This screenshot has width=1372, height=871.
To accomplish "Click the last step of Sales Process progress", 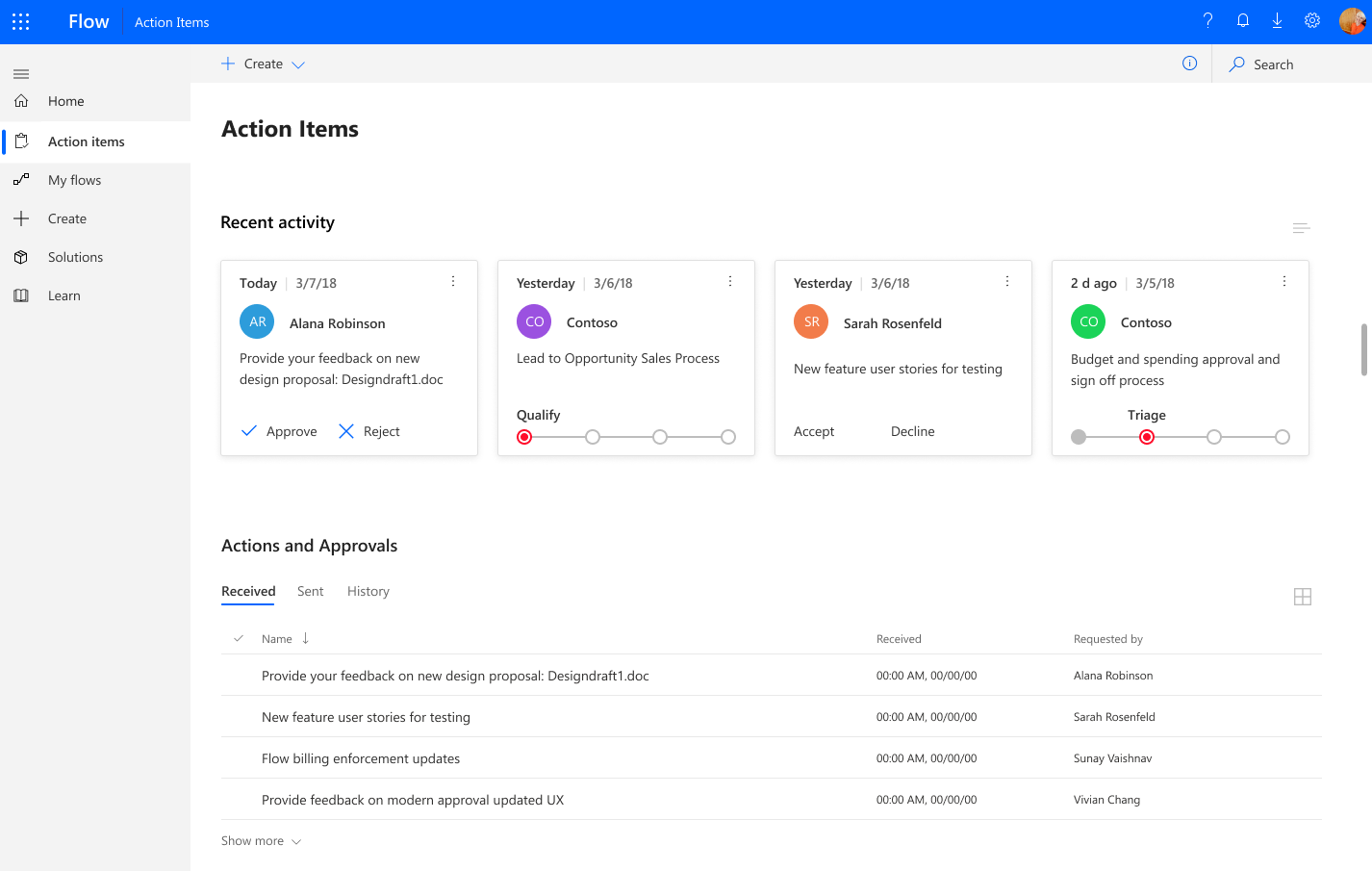I will coord(728,437).
